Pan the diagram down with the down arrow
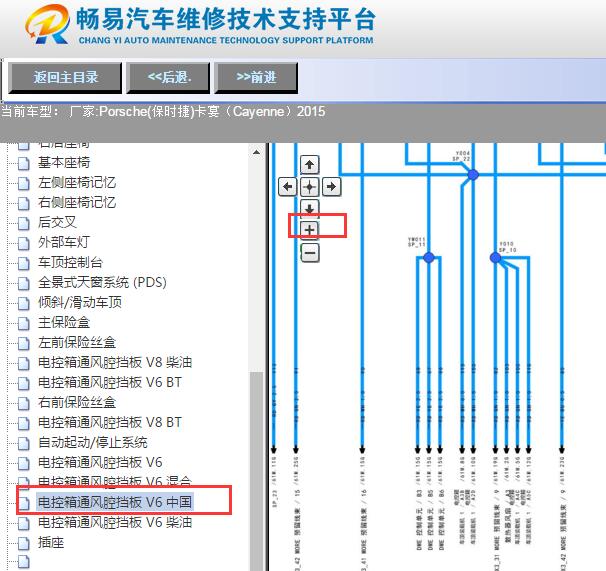The width and height of the screenshot is (606, 571). [309, 208]
